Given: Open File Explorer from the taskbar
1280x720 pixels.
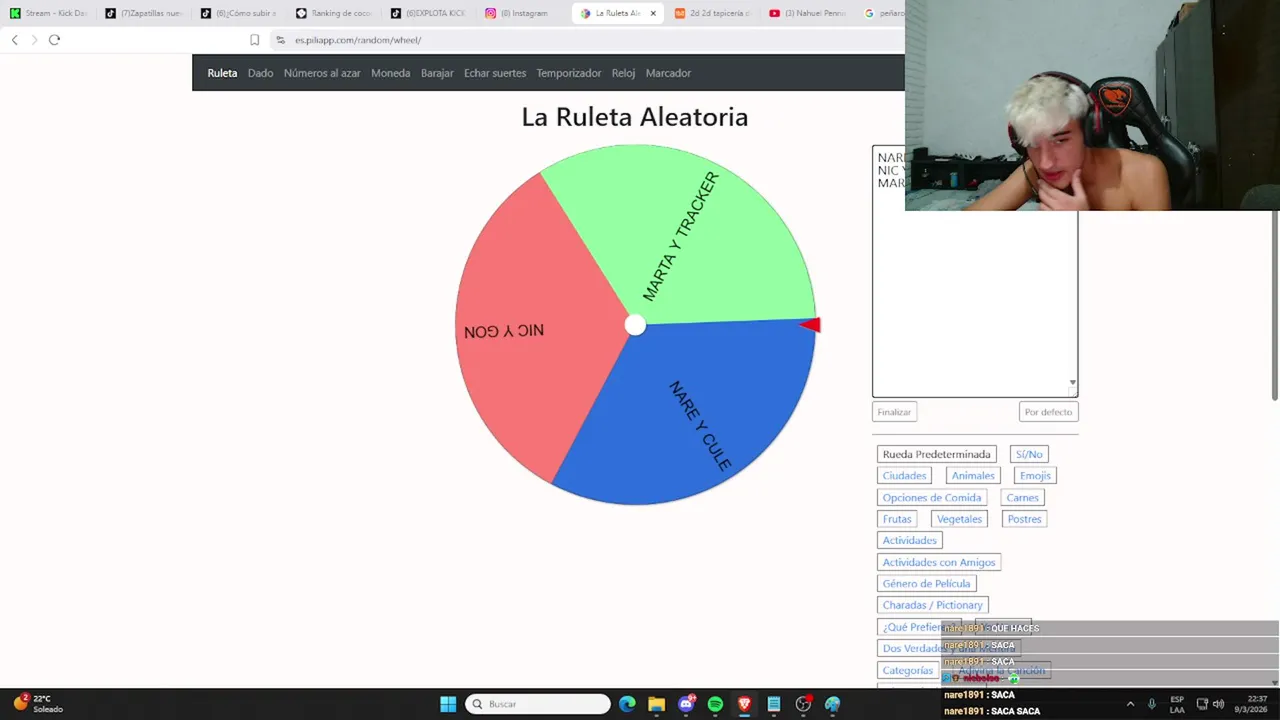Looking at the screenshot, I should pos(656,704).
